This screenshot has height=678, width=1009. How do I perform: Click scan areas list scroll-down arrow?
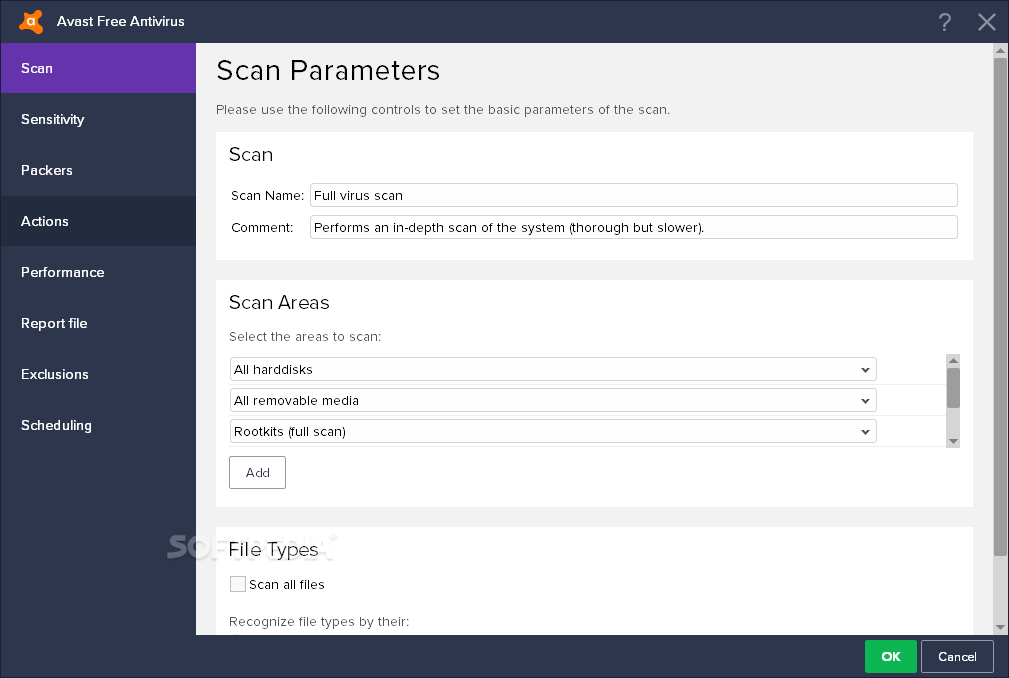(x=953, y=441)
